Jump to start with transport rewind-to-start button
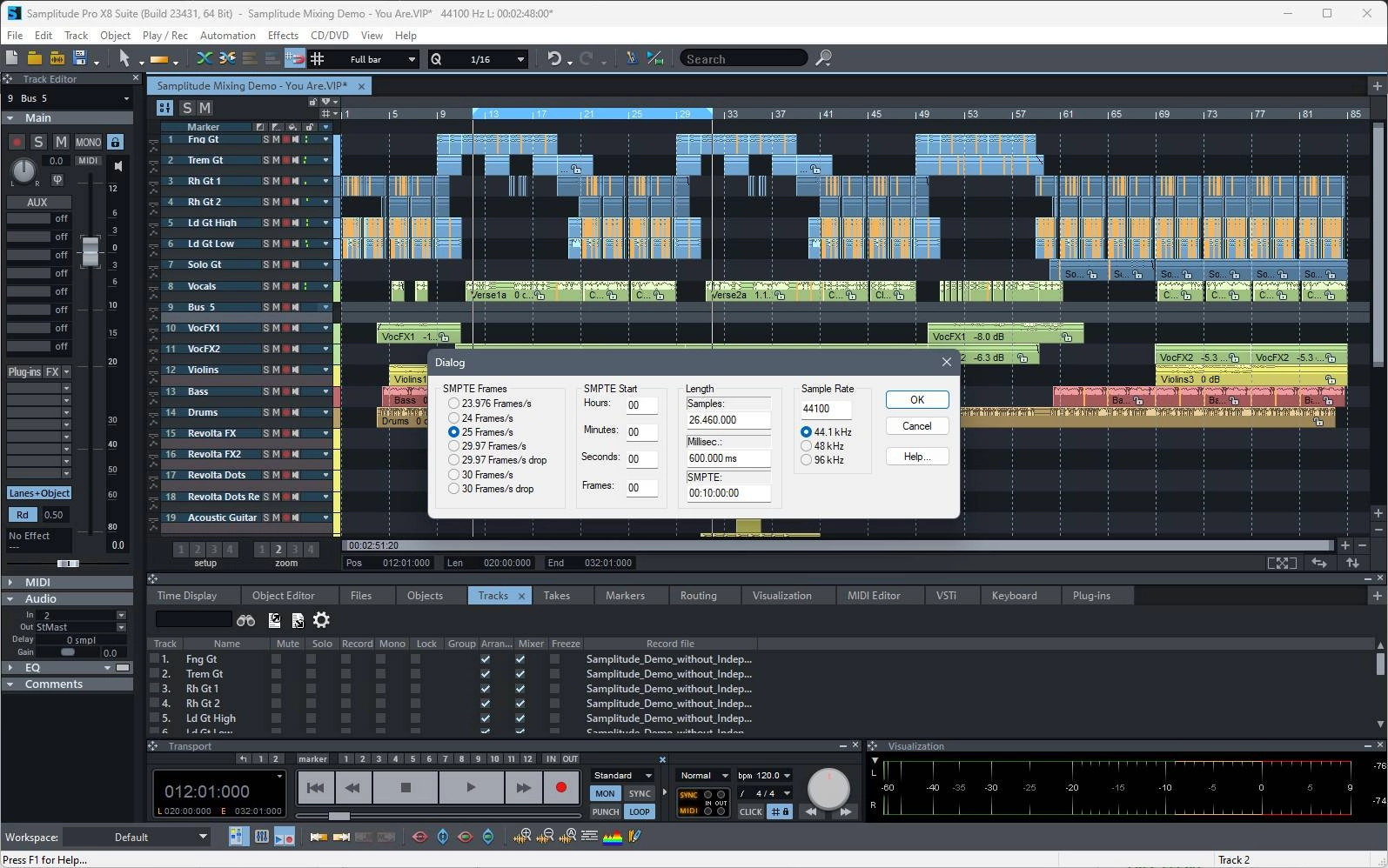 (x=316, y=788)
